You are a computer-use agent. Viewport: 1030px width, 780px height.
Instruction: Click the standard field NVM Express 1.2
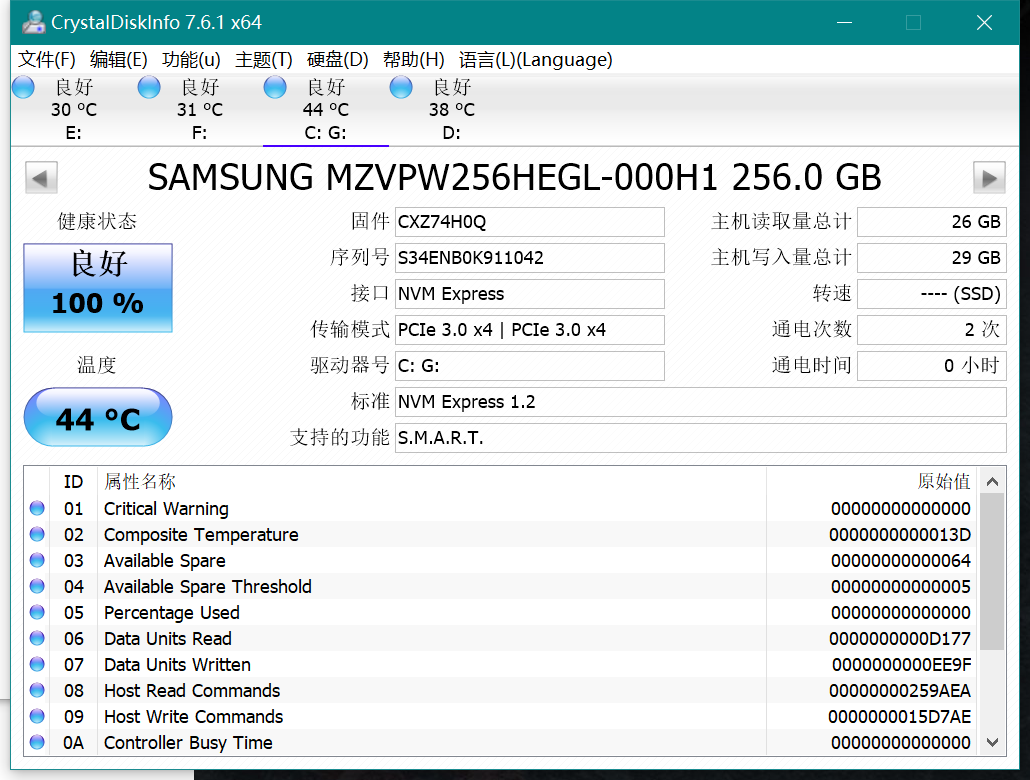701,401
